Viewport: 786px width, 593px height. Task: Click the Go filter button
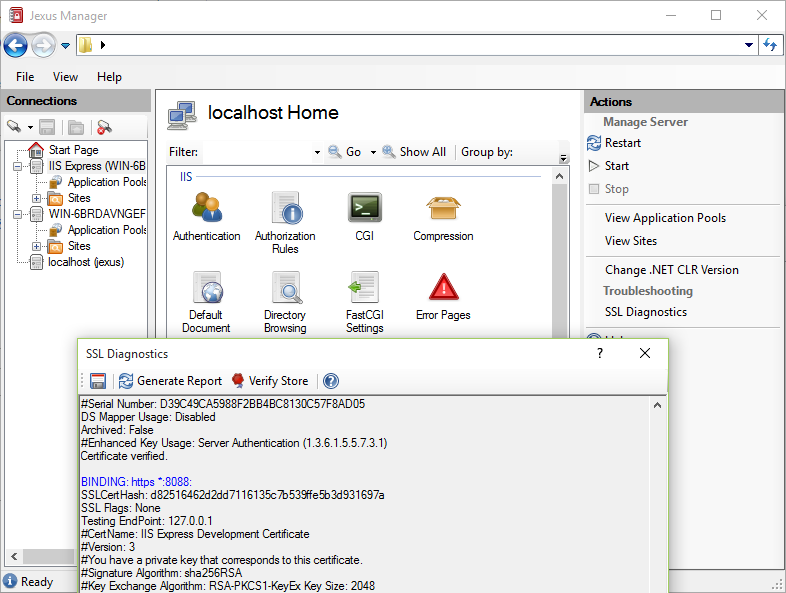345,152
